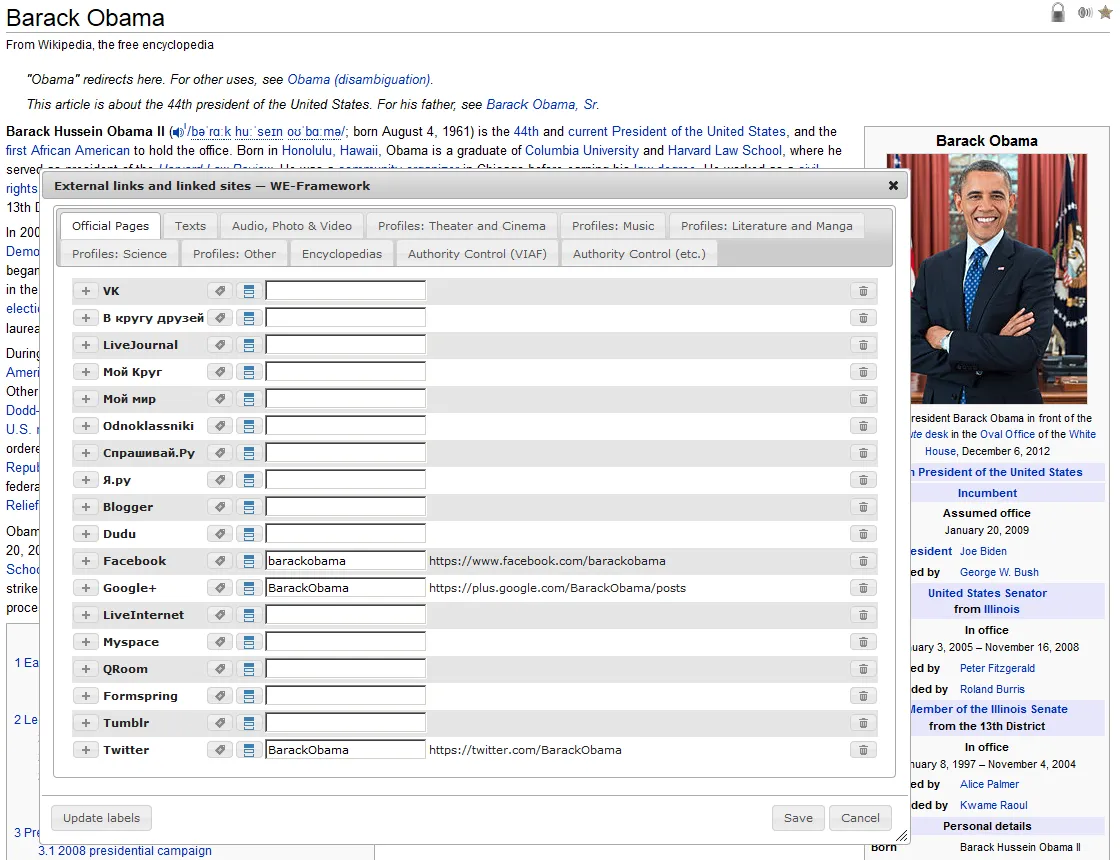The width and height of the screenshot is (1120, 860).
Task: Add another VK entry with the plus button
Action: 86,291
